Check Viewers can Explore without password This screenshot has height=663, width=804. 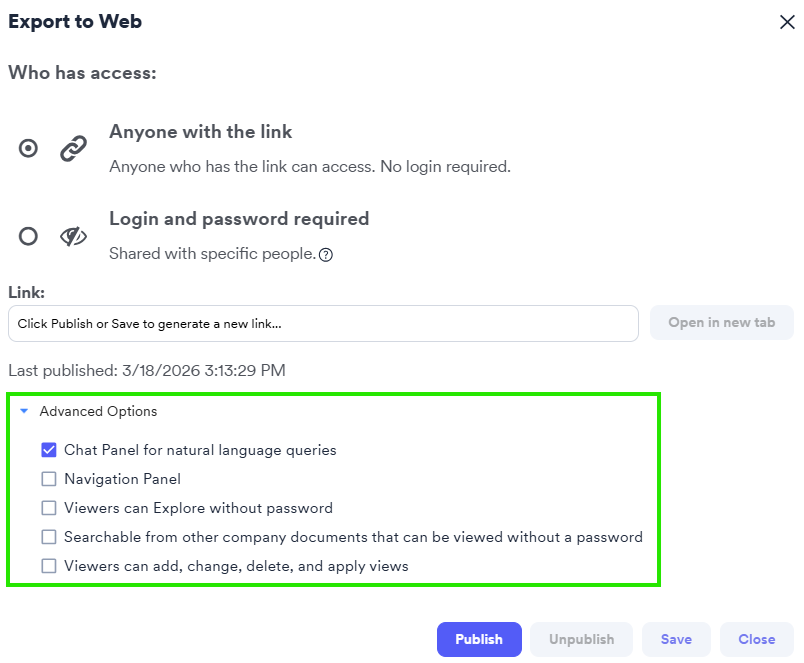[x=49, y=508]
